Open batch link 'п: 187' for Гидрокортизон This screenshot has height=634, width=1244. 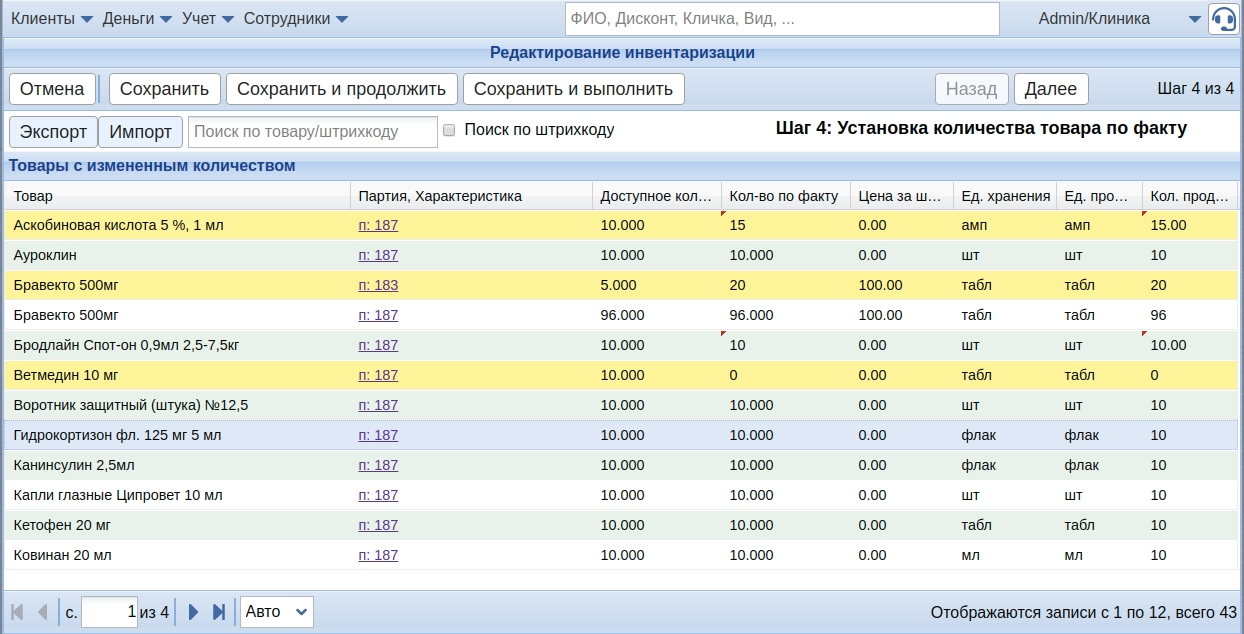[x=378, y=435]
